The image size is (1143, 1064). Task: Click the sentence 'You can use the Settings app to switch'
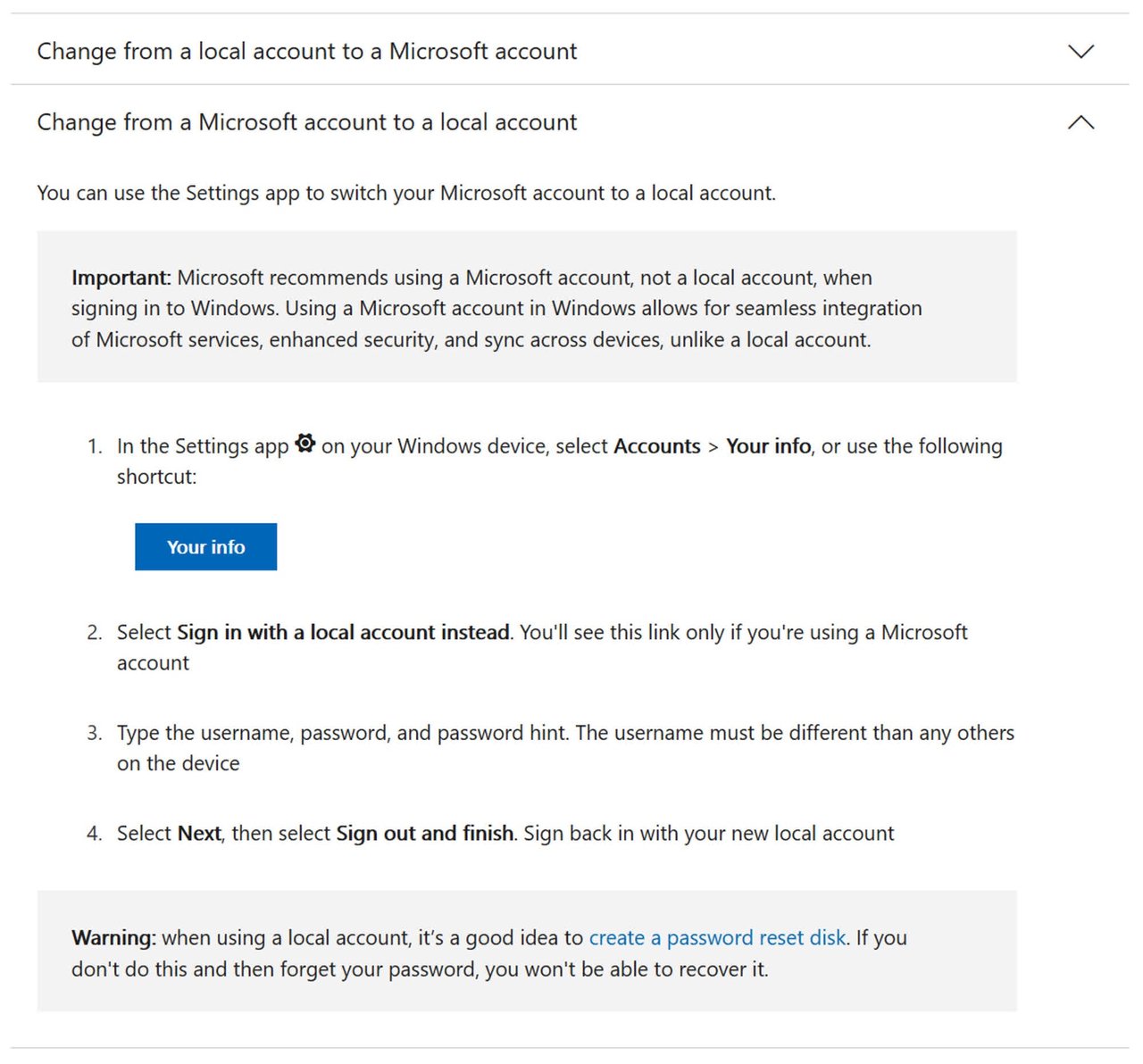pyautogui.click(x=406, y=193)
